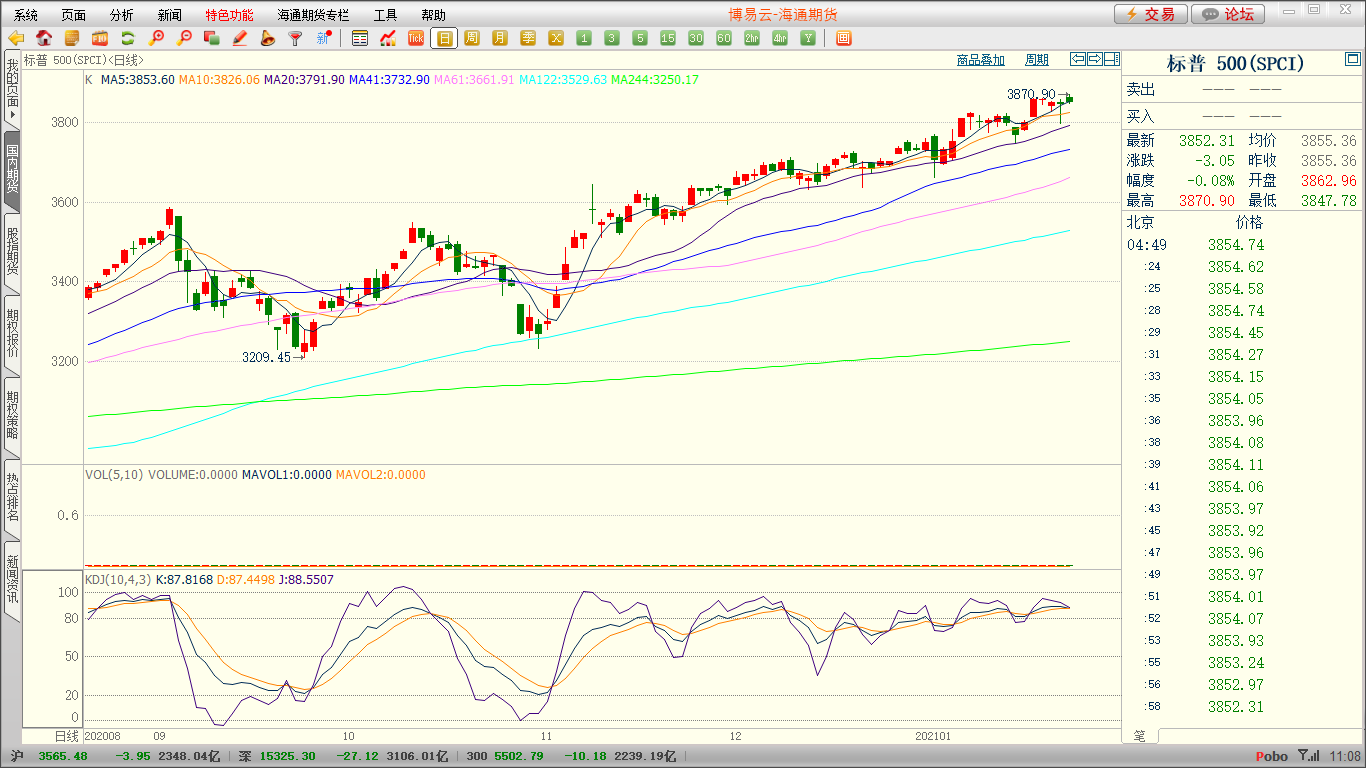Open the 周期 period dropdown link
The image size is (1366, 768).
(x=1037, y=60)
